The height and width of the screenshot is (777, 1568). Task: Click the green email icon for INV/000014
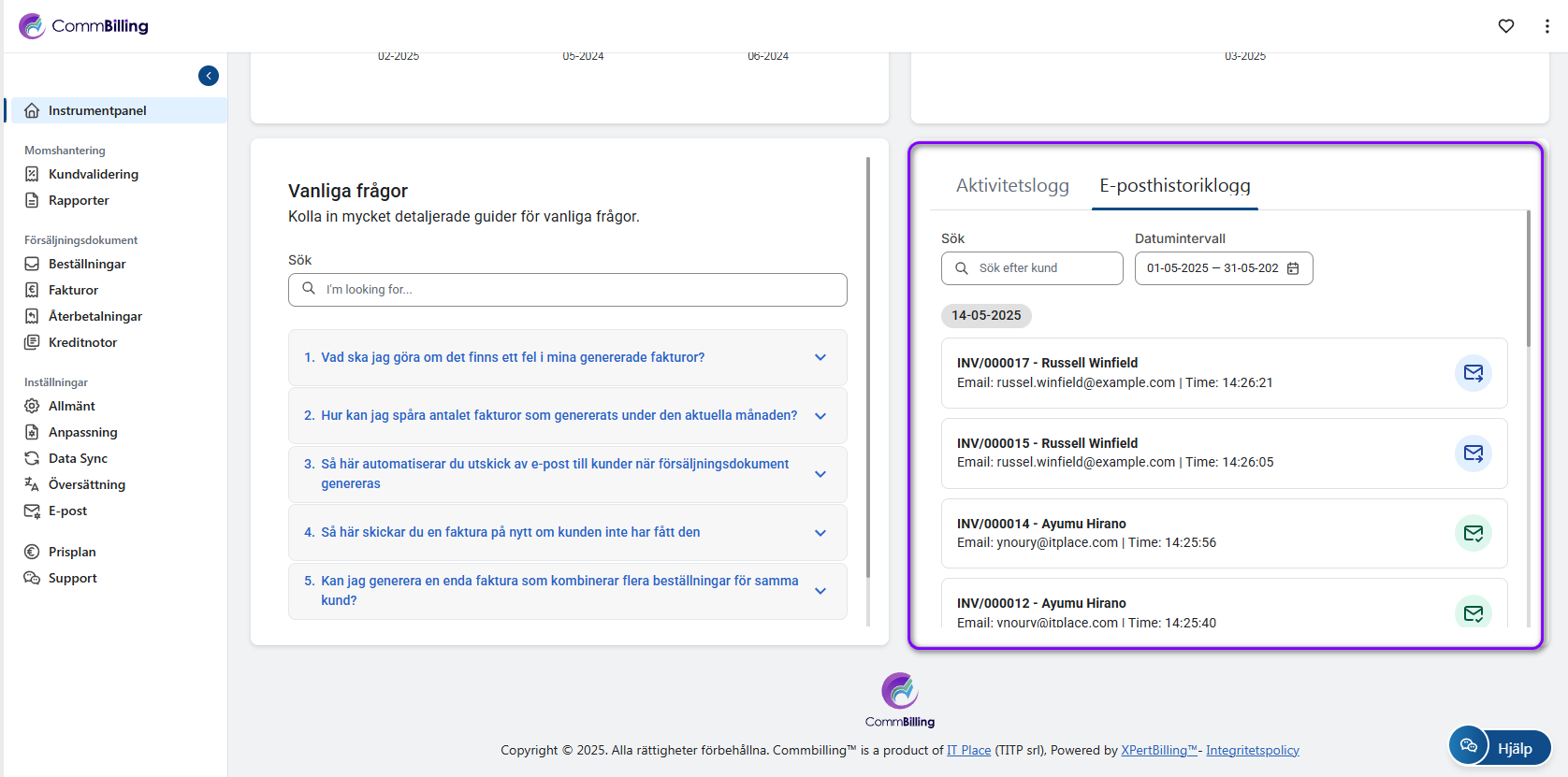pos(1473,534)
